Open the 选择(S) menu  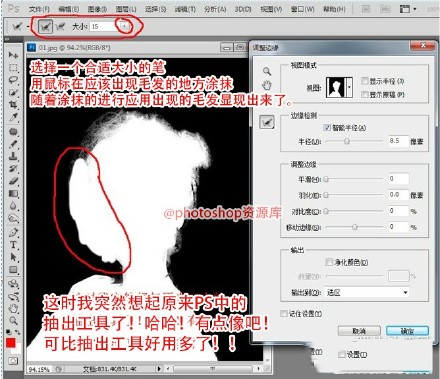[156, 9]
